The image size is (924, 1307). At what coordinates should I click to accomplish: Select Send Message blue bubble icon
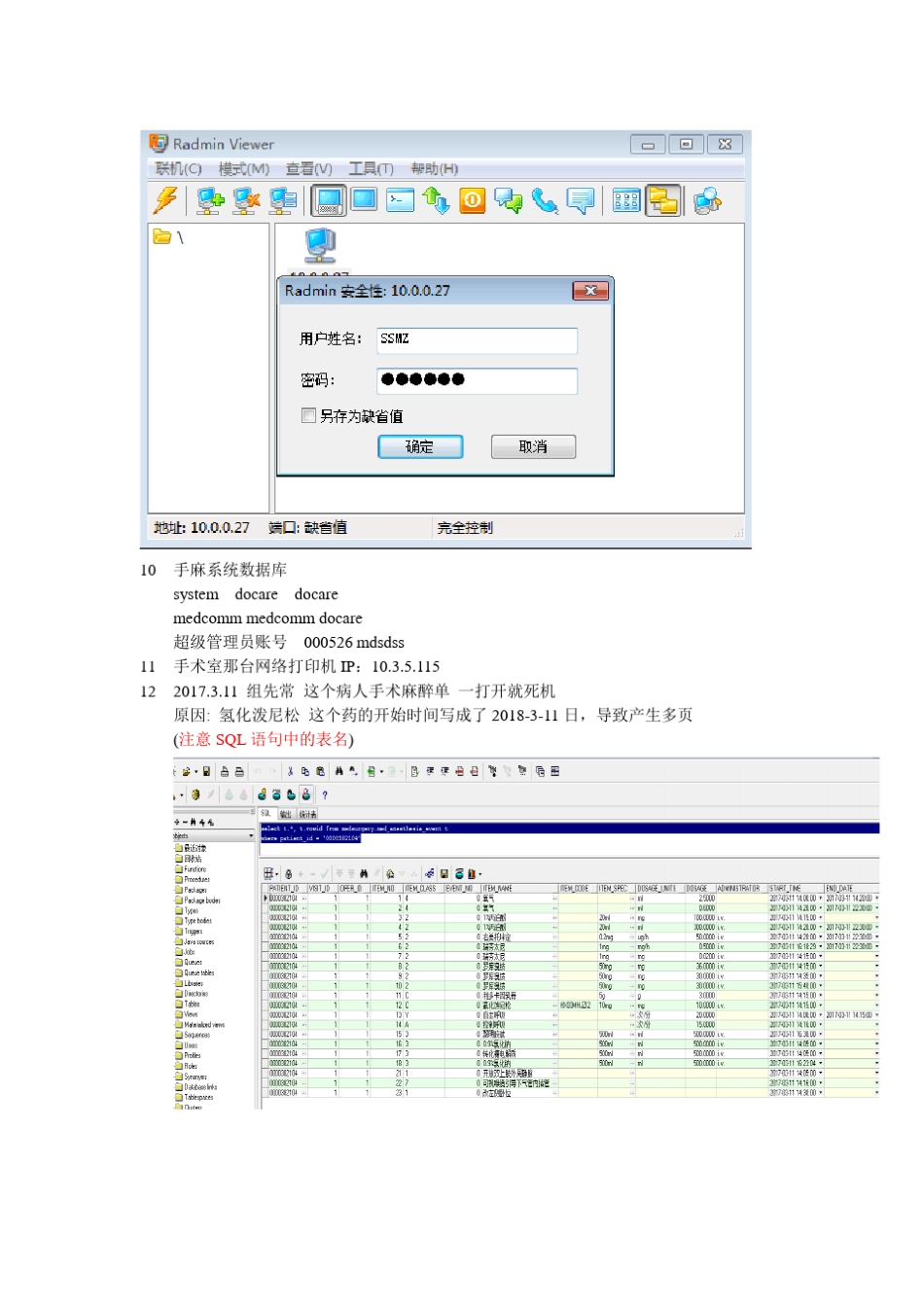581,200
